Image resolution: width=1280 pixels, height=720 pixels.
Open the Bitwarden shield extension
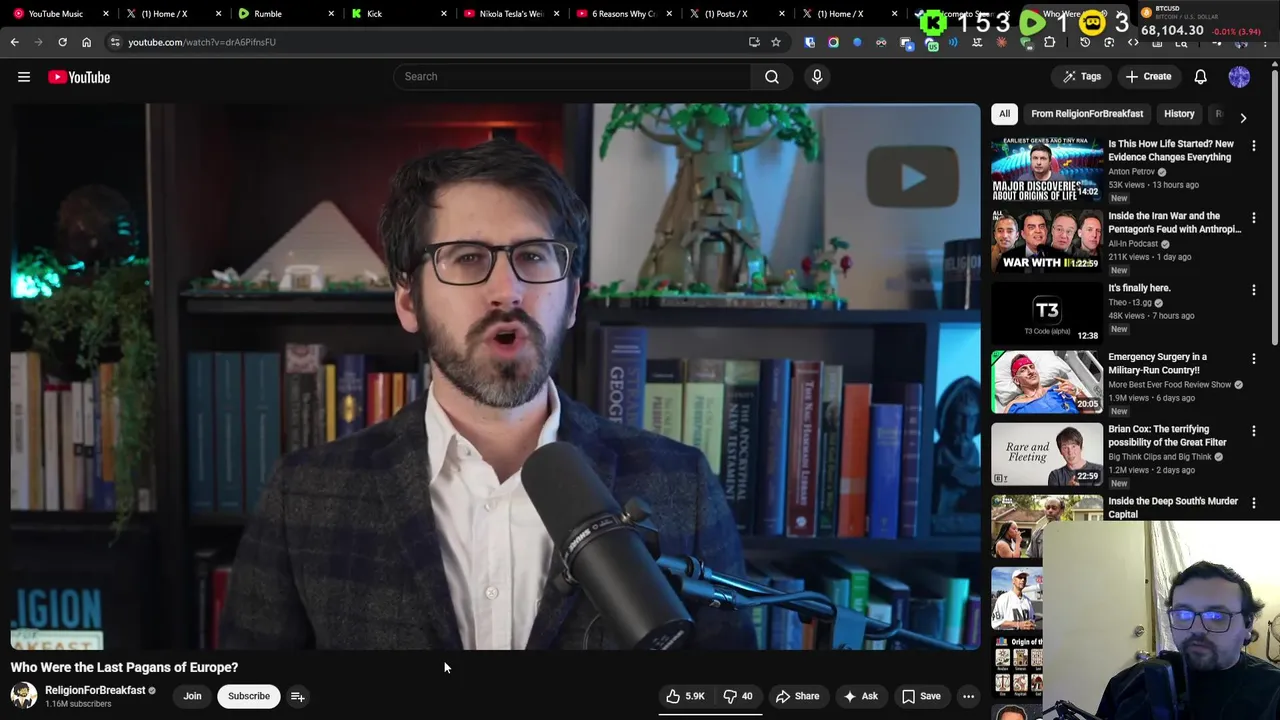[x=809, y=42]
